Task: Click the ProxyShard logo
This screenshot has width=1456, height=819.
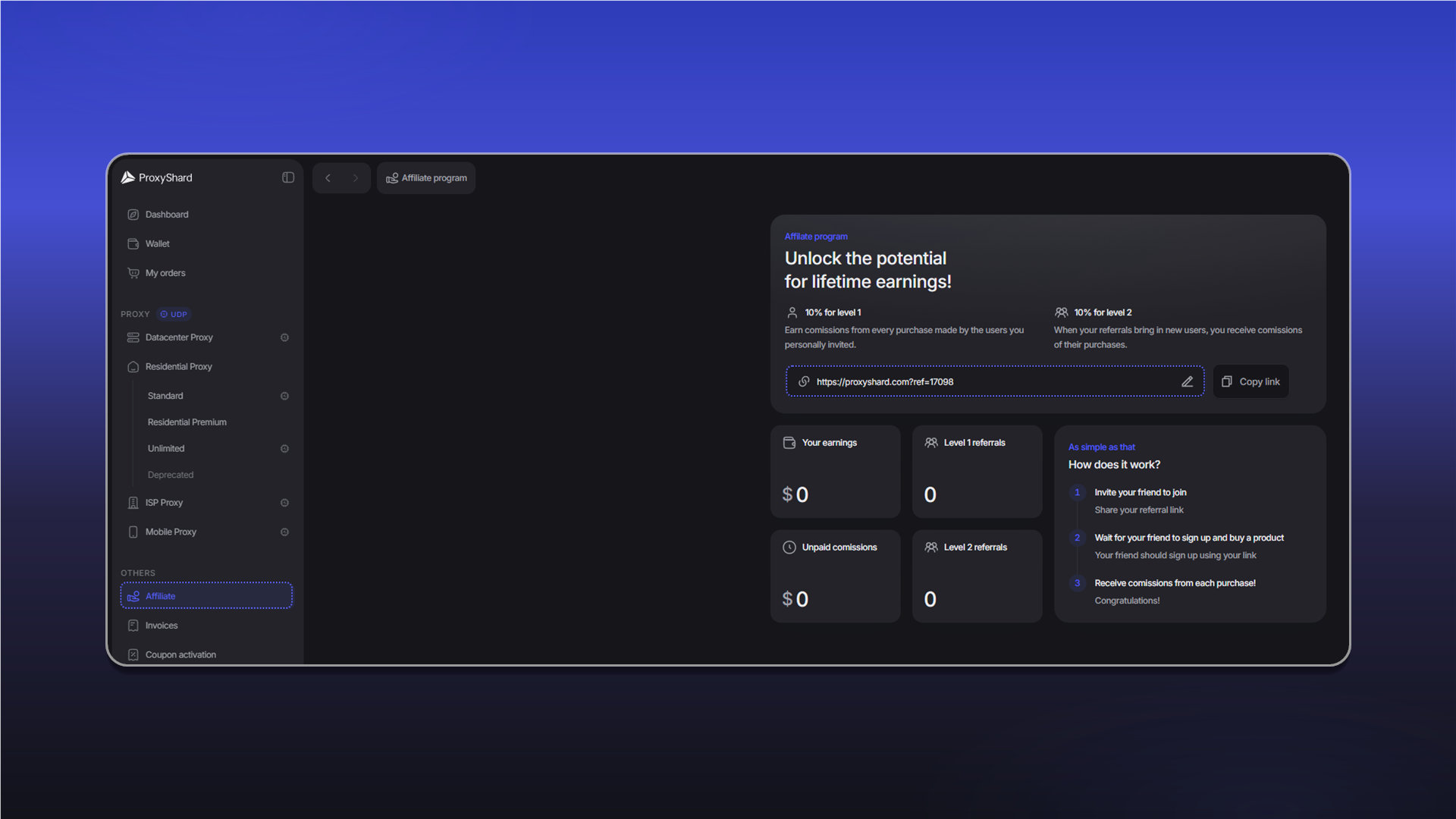Action: (x=157, y=177)
